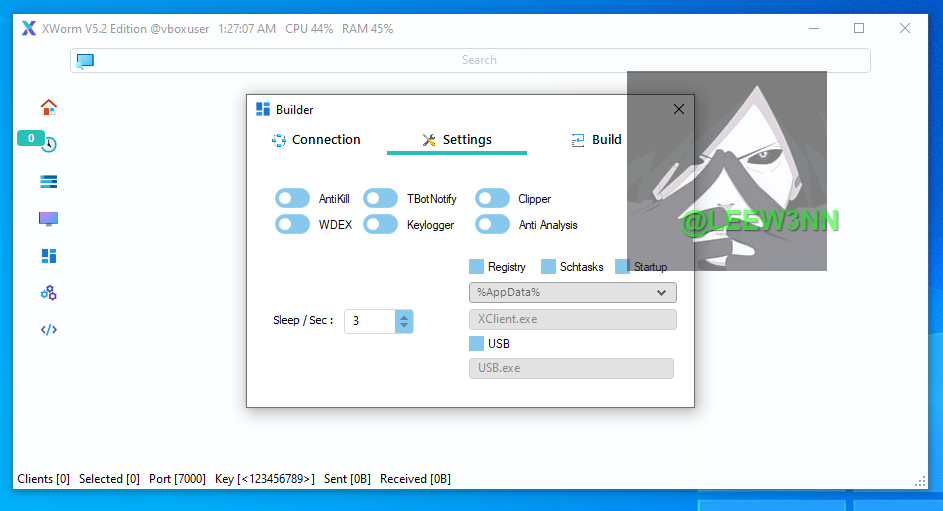Click the chat icon in the search bar

(85, 61)
